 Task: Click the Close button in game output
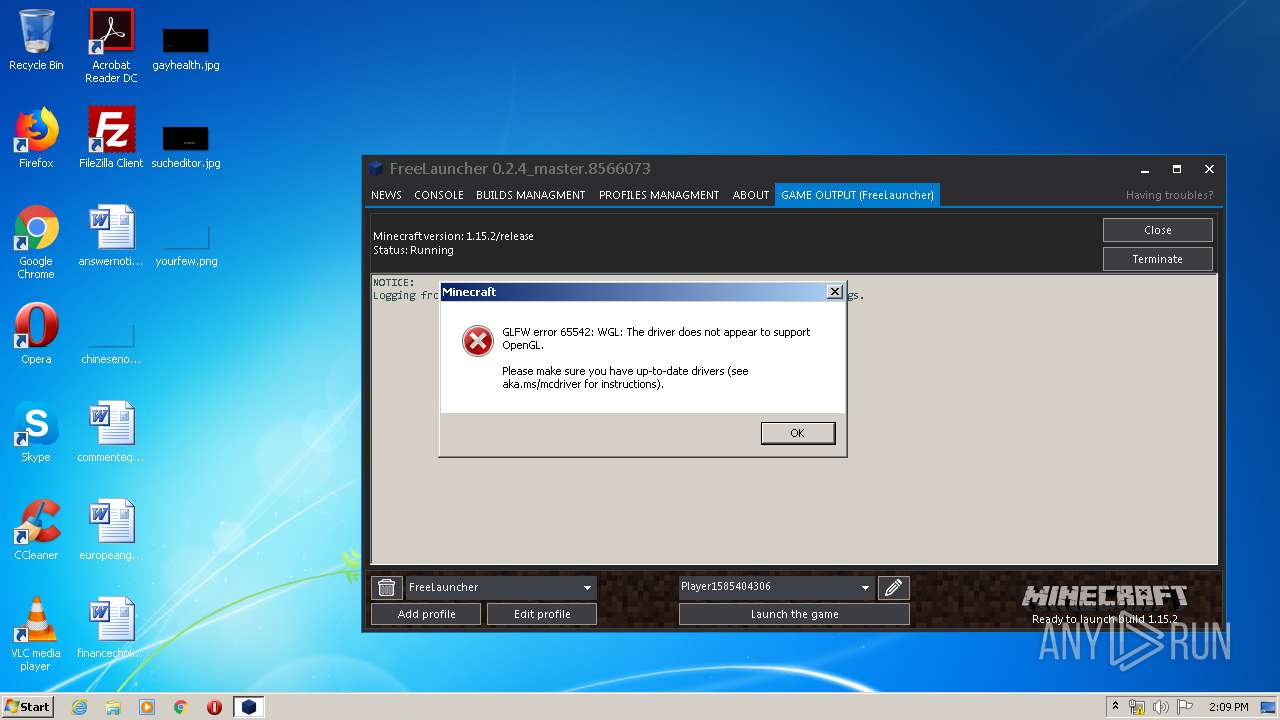click(1158, 230)
